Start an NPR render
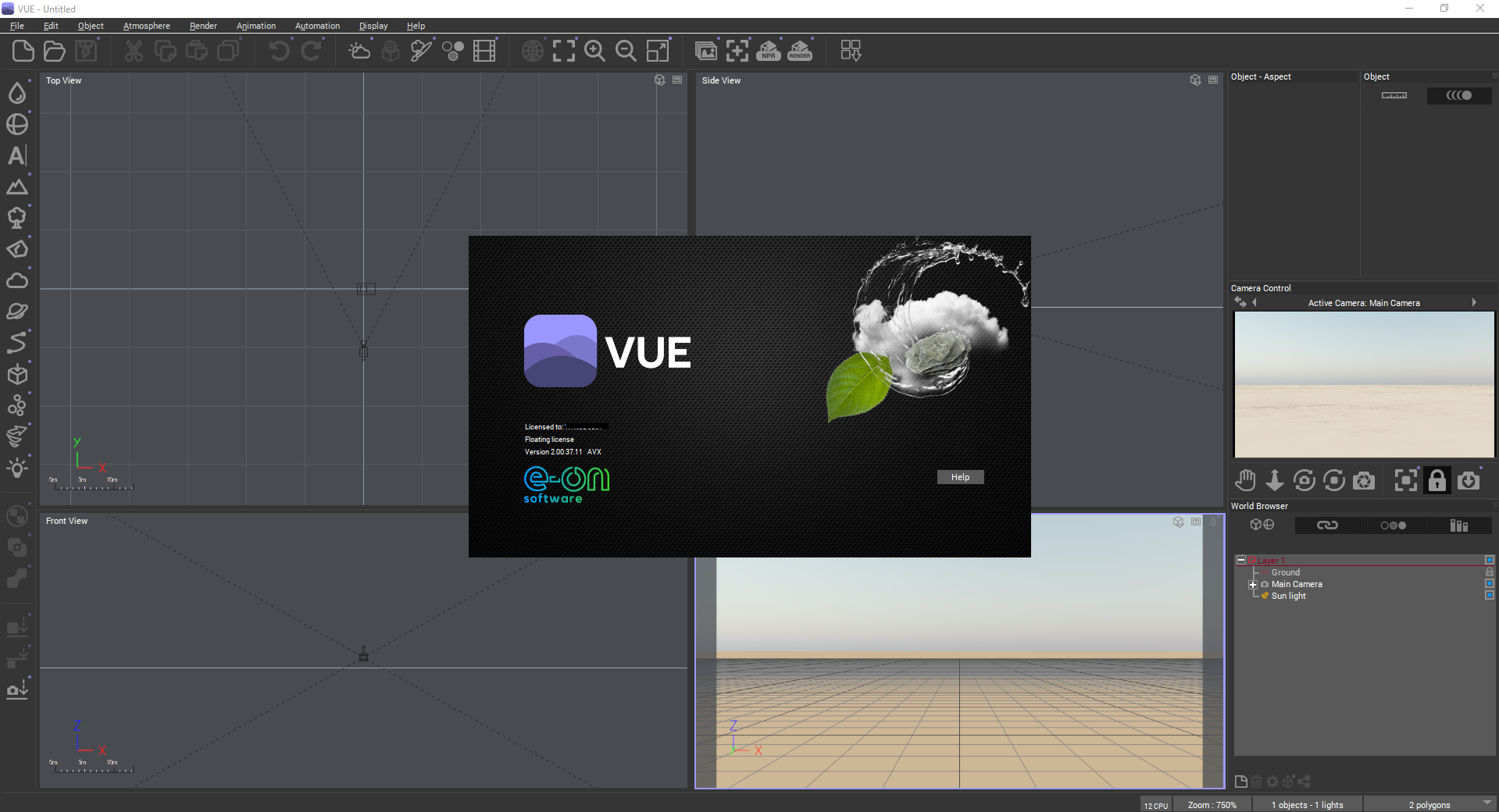 point(769,52)
